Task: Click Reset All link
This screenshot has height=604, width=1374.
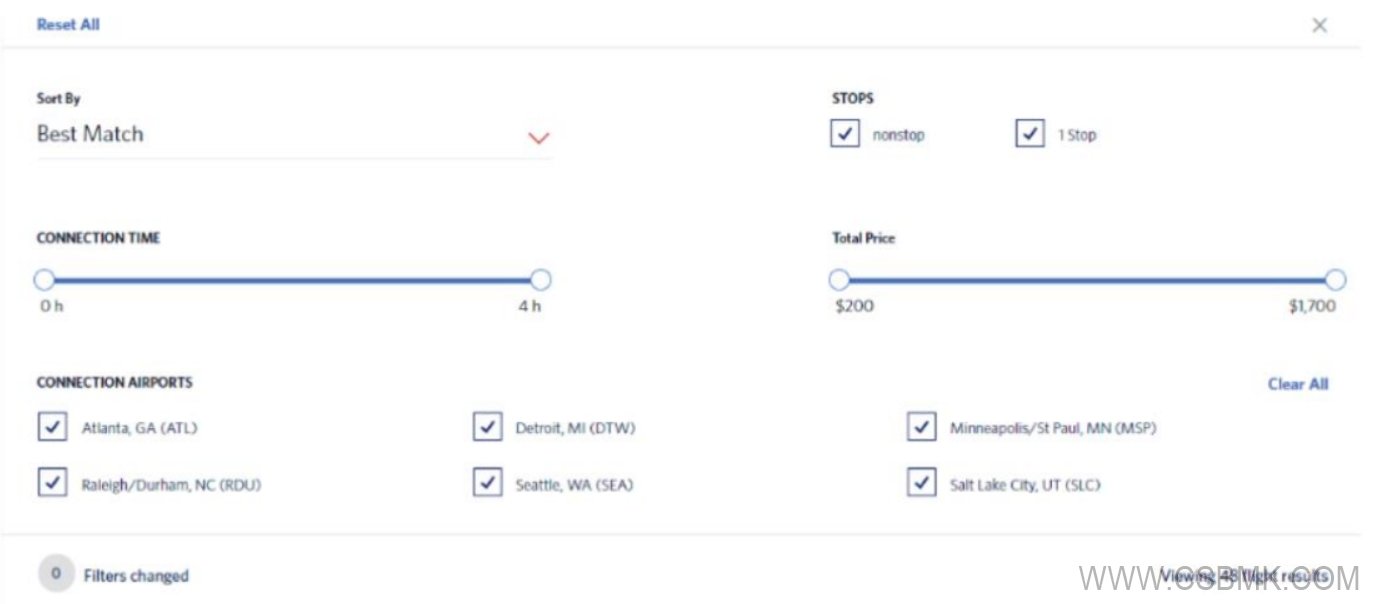Action: point(68,25)
